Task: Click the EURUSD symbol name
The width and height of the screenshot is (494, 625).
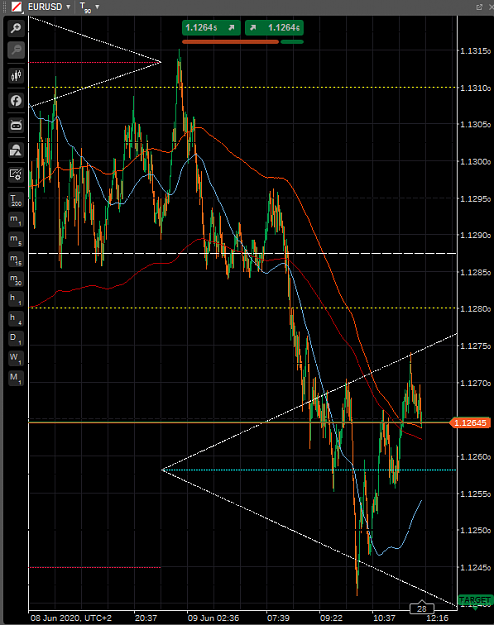Action: [45, 7]
